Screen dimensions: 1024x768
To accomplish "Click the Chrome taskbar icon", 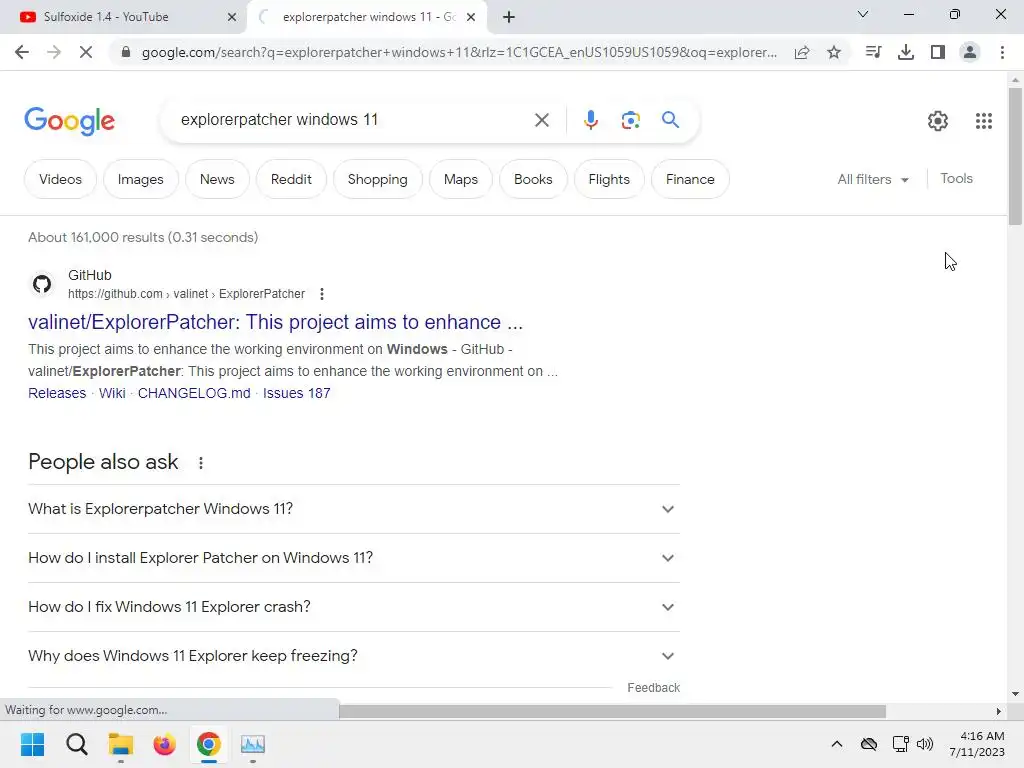I will point(208,744).
